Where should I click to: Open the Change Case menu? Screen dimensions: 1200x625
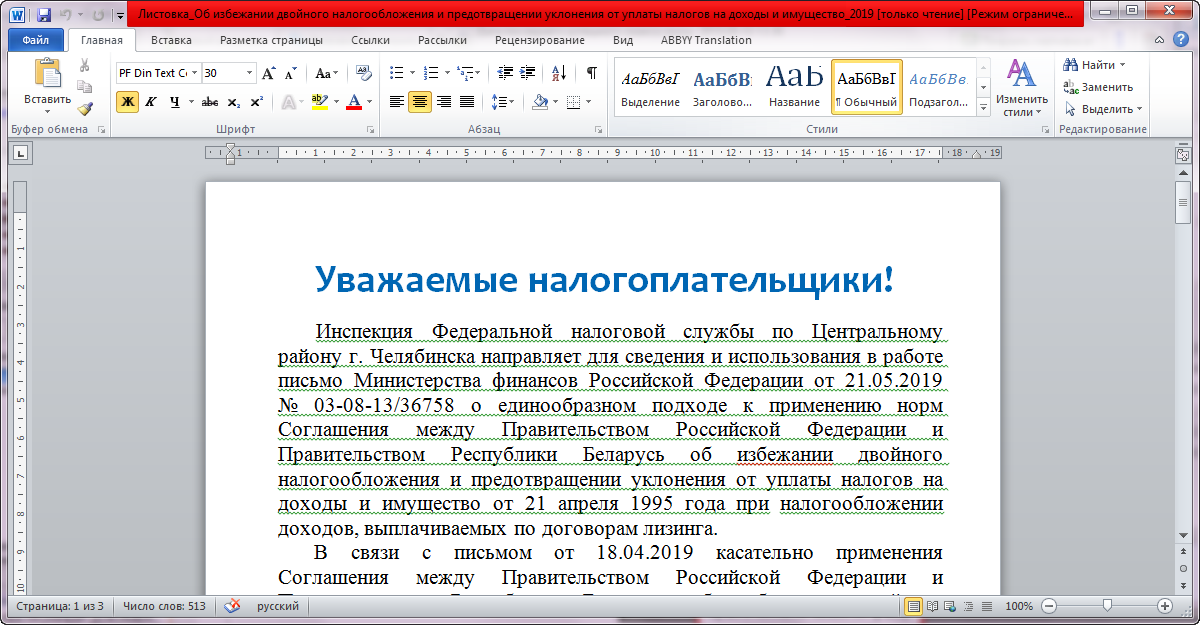[x=326, y=73]
